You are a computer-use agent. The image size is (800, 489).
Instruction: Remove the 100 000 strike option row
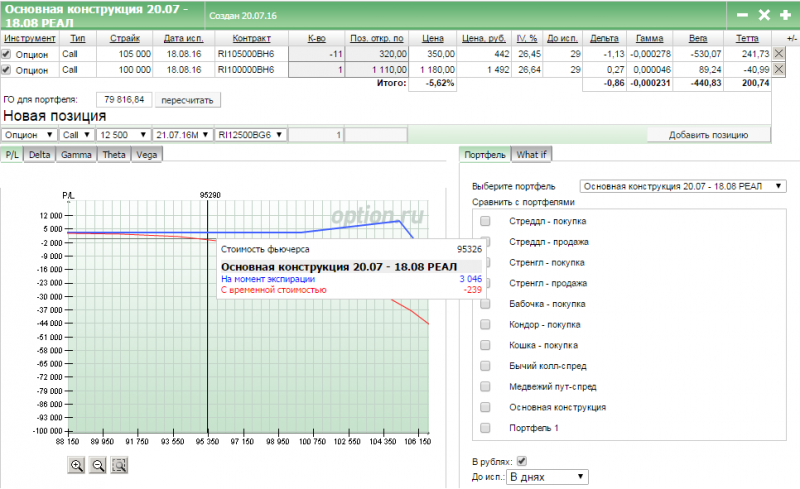779,70
